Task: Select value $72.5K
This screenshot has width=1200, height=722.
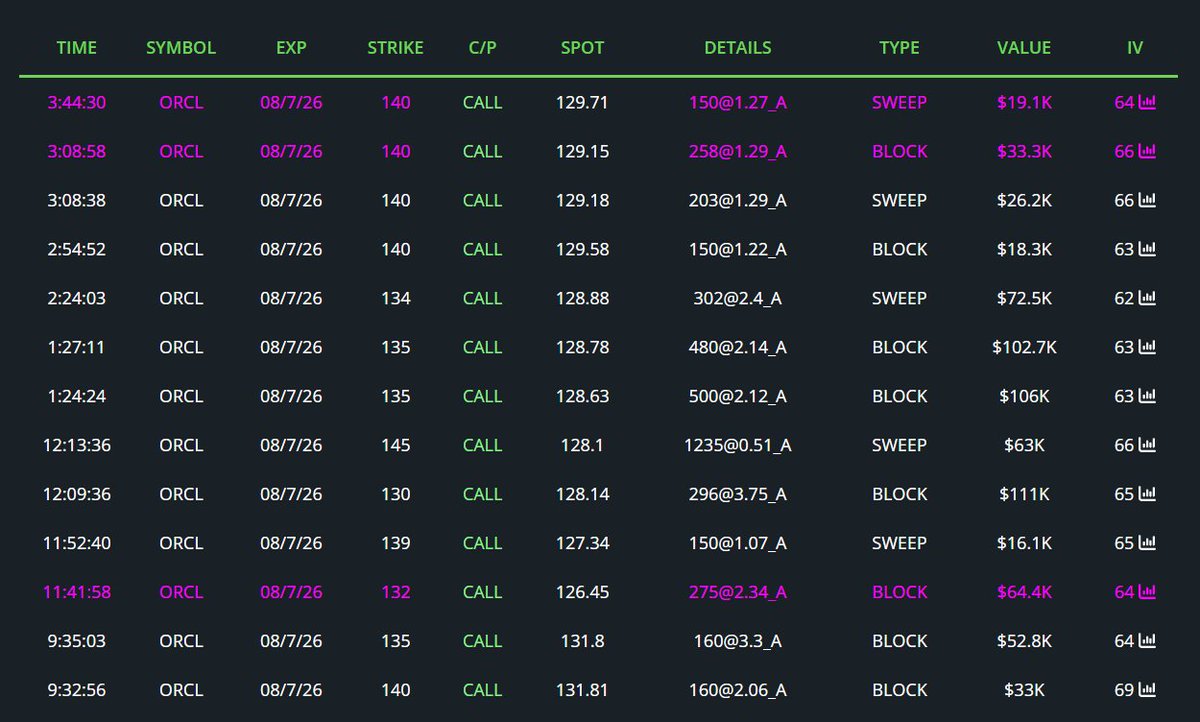Action: [x=1024, y=298]
